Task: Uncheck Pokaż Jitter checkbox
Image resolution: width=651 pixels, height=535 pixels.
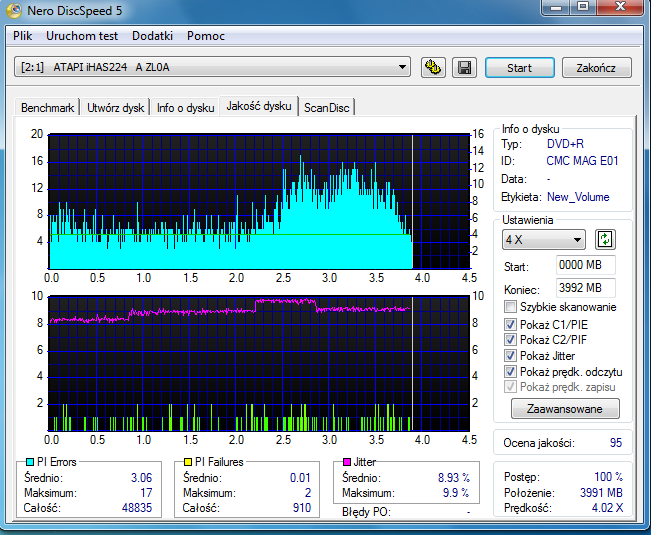Action: [x=510, y=356]
